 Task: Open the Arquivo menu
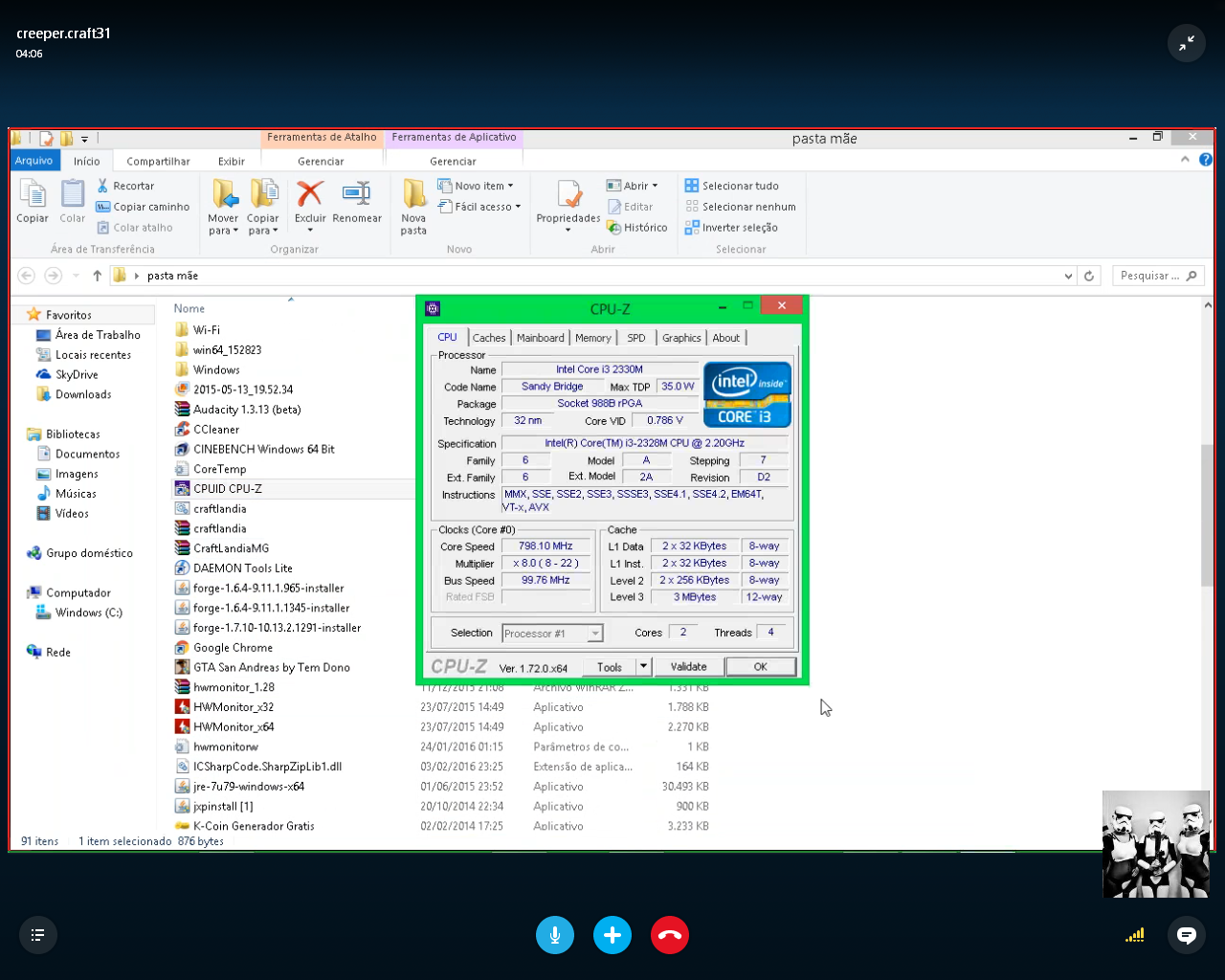(x=33, y=161)
